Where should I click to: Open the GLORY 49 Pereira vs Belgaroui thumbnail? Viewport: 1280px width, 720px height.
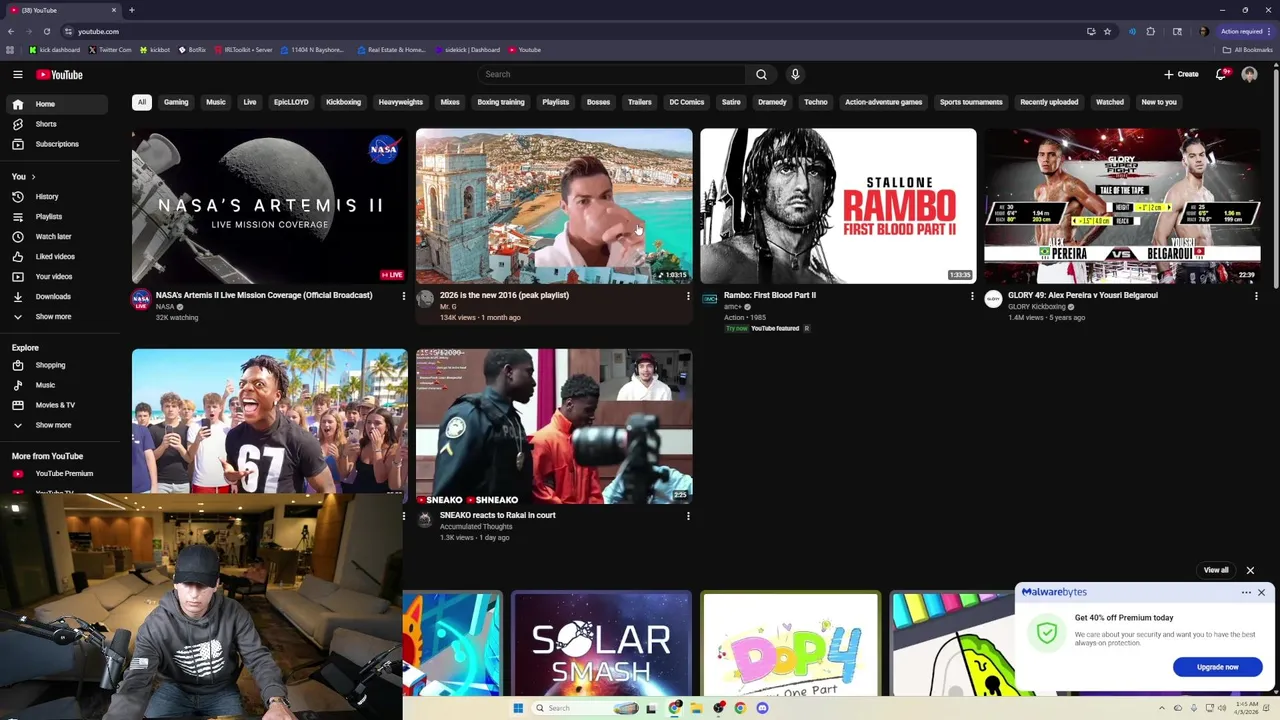pyautogui.click(x=1122, y=206)
